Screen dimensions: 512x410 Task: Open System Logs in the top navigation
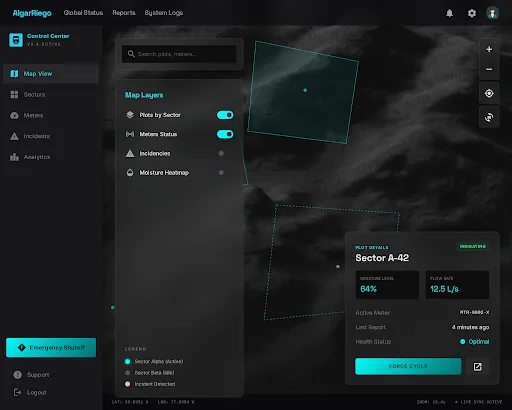click(x=164, y=13)
